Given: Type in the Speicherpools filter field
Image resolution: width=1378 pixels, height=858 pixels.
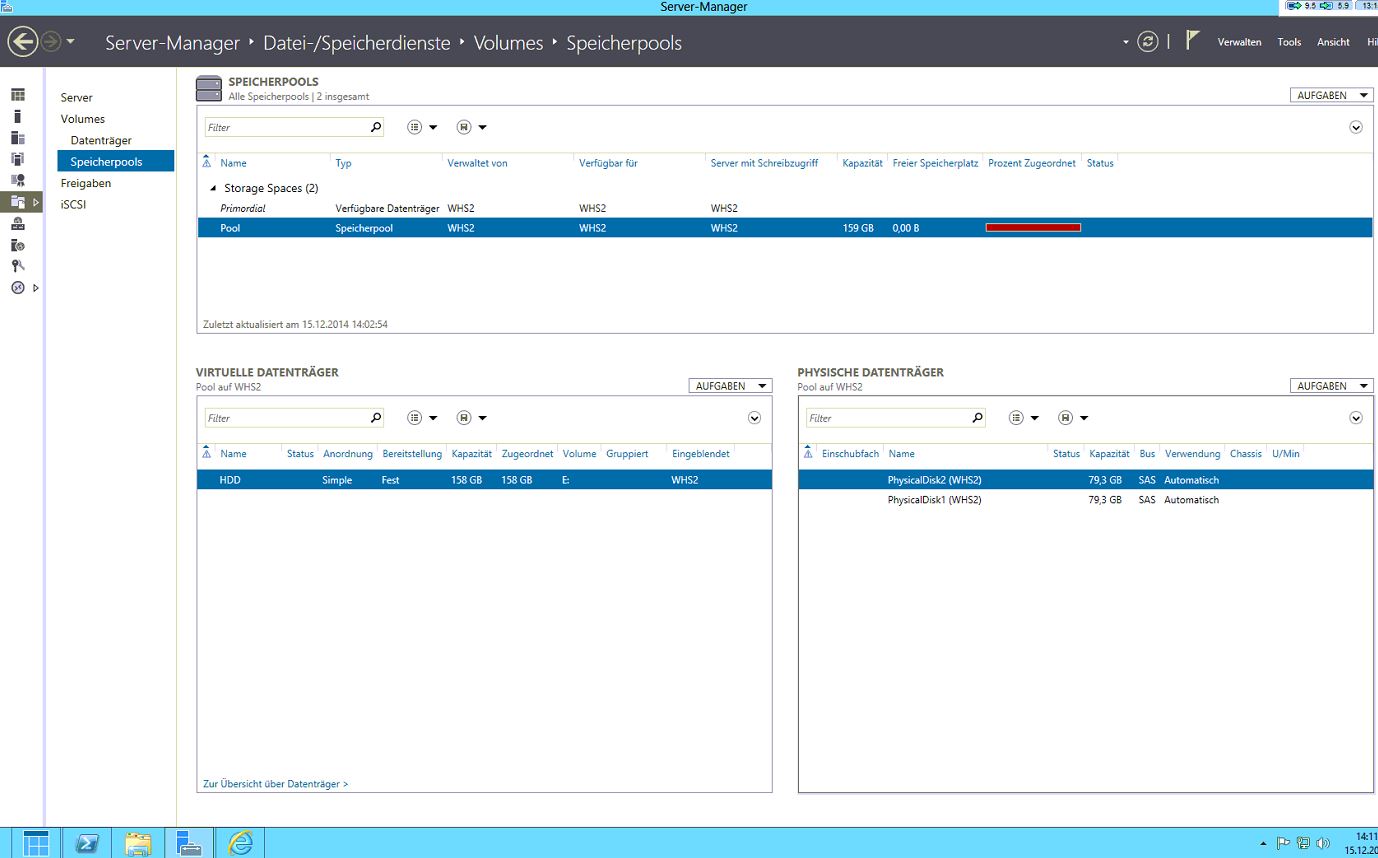Looking at the screenshot, I should pyautogui.click(x=287, y=127).
